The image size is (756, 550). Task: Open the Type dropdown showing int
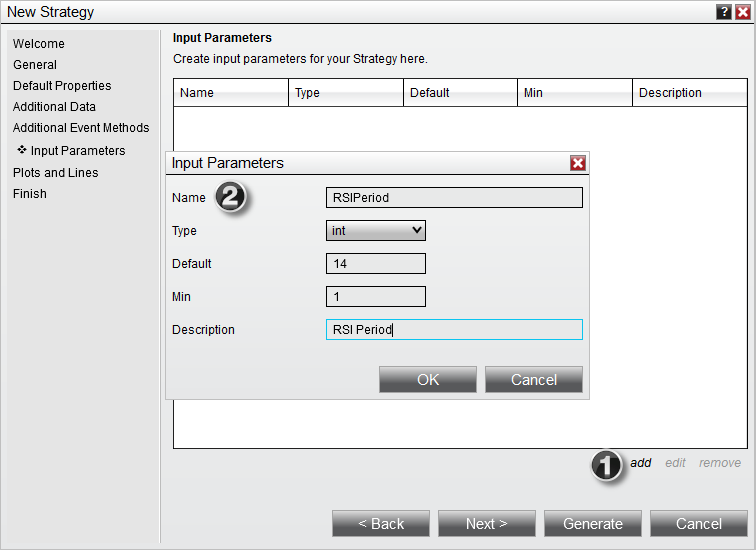tap(376, 230)
